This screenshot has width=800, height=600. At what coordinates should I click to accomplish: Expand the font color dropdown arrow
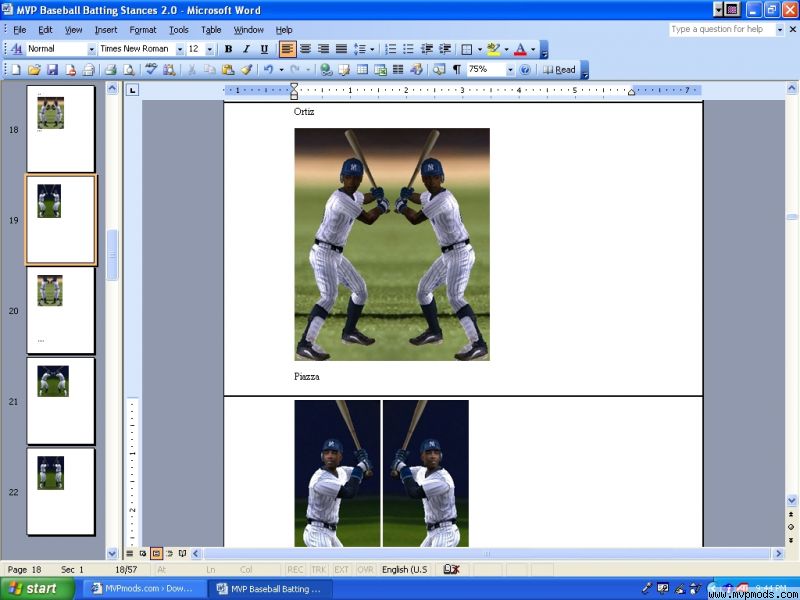coord(533,49)
